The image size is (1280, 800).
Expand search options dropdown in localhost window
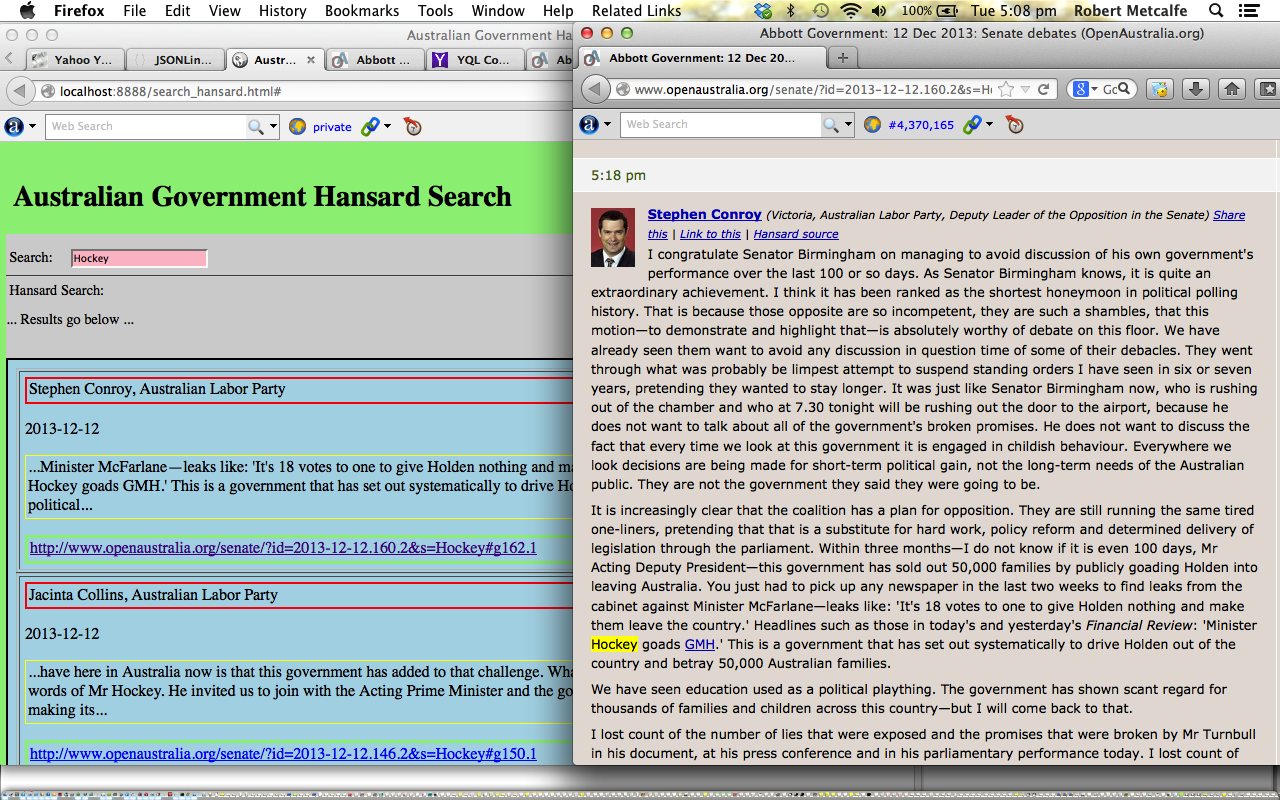tap(273, 127)
